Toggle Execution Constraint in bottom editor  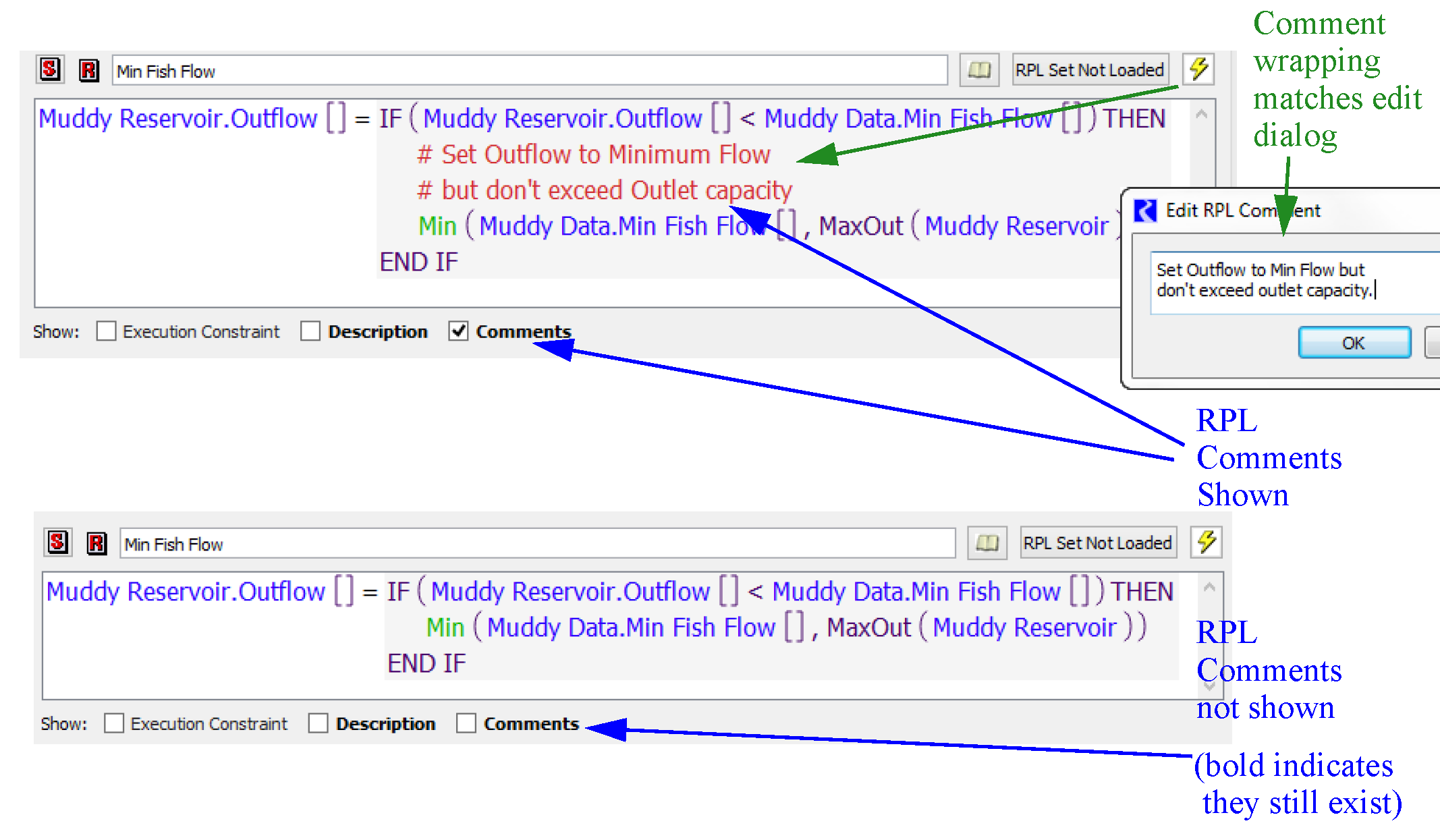click(114, 723)
